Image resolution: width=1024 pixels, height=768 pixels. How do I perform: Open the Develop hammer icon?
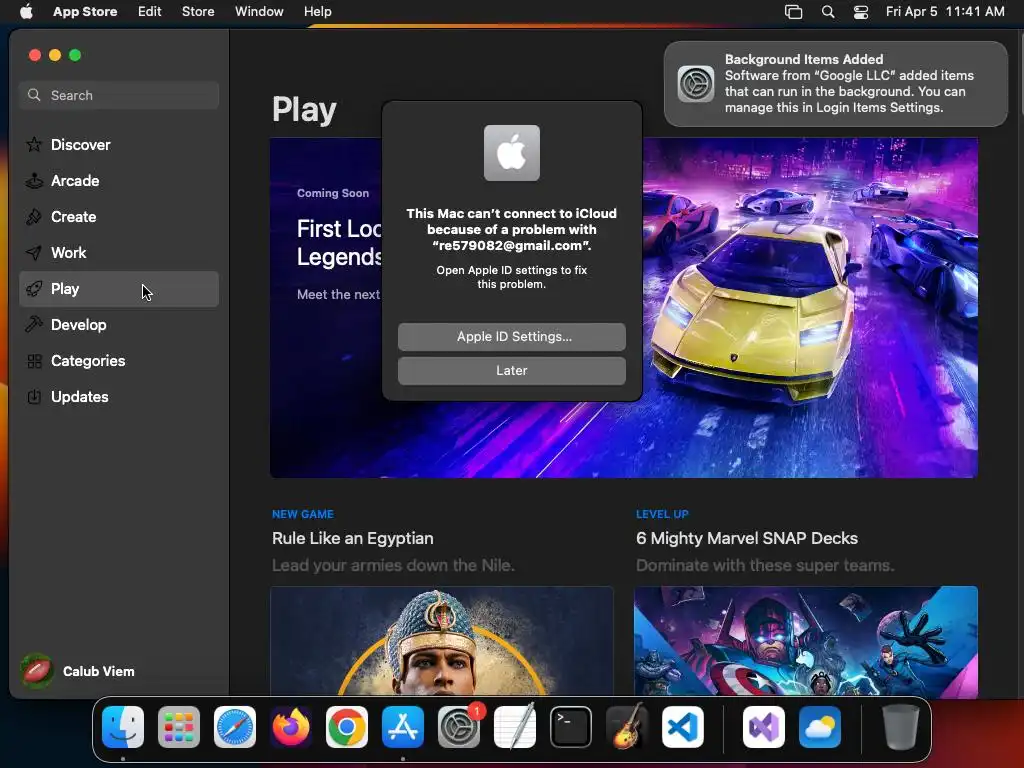click(34, 324)
